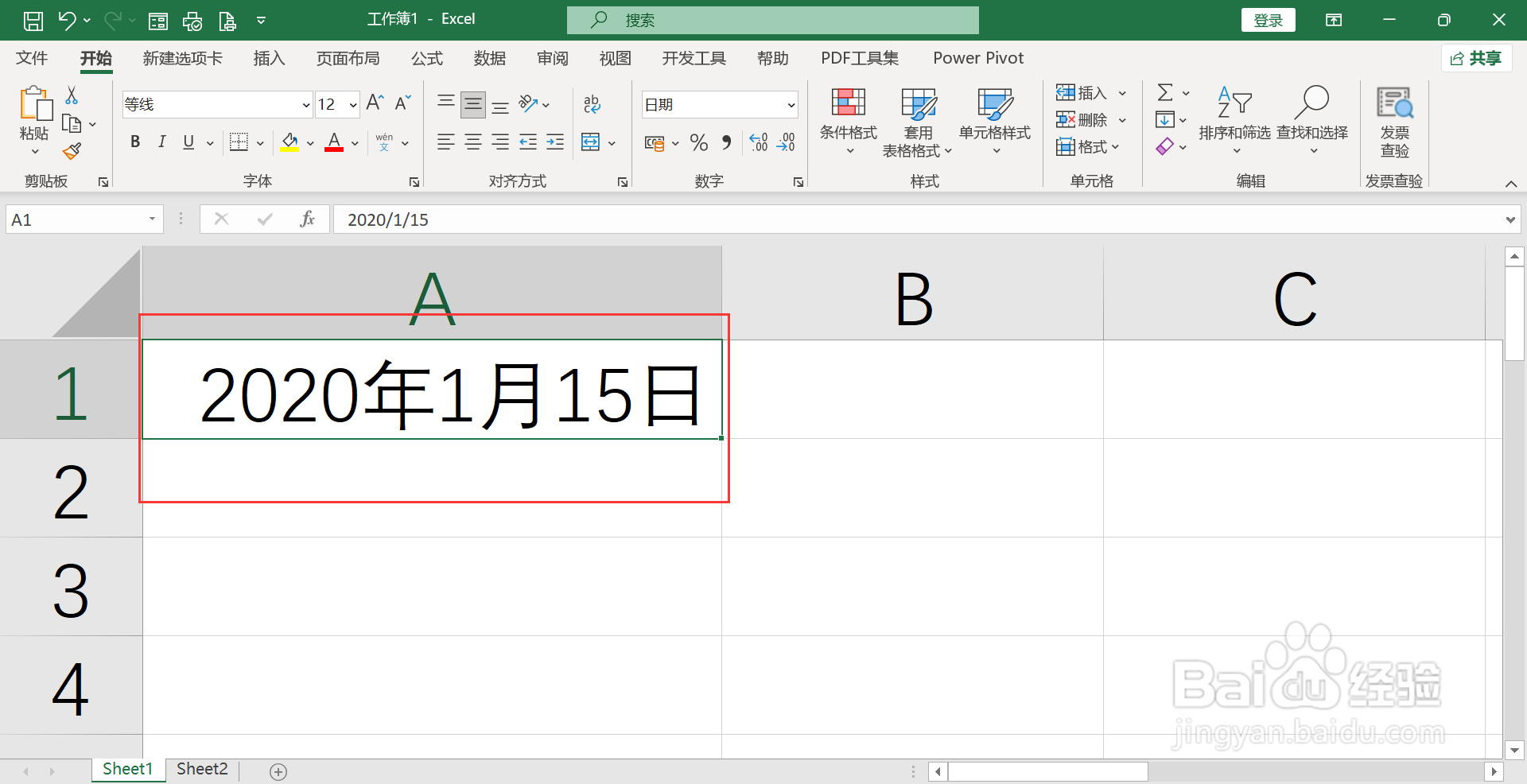Screen dimensions: 1527x784
Task: Save the workbook with the Save icon
Action: pyautogui.click(x=33, y=21)
